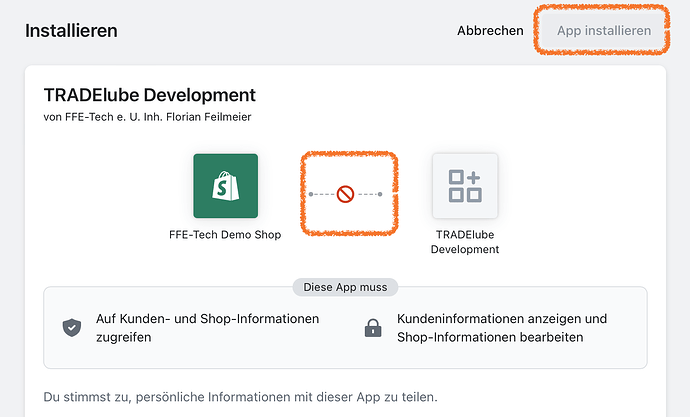The width and height of the screenshot is (690, 417).
Task: Click the padlock icon
Action: point(373,328)
